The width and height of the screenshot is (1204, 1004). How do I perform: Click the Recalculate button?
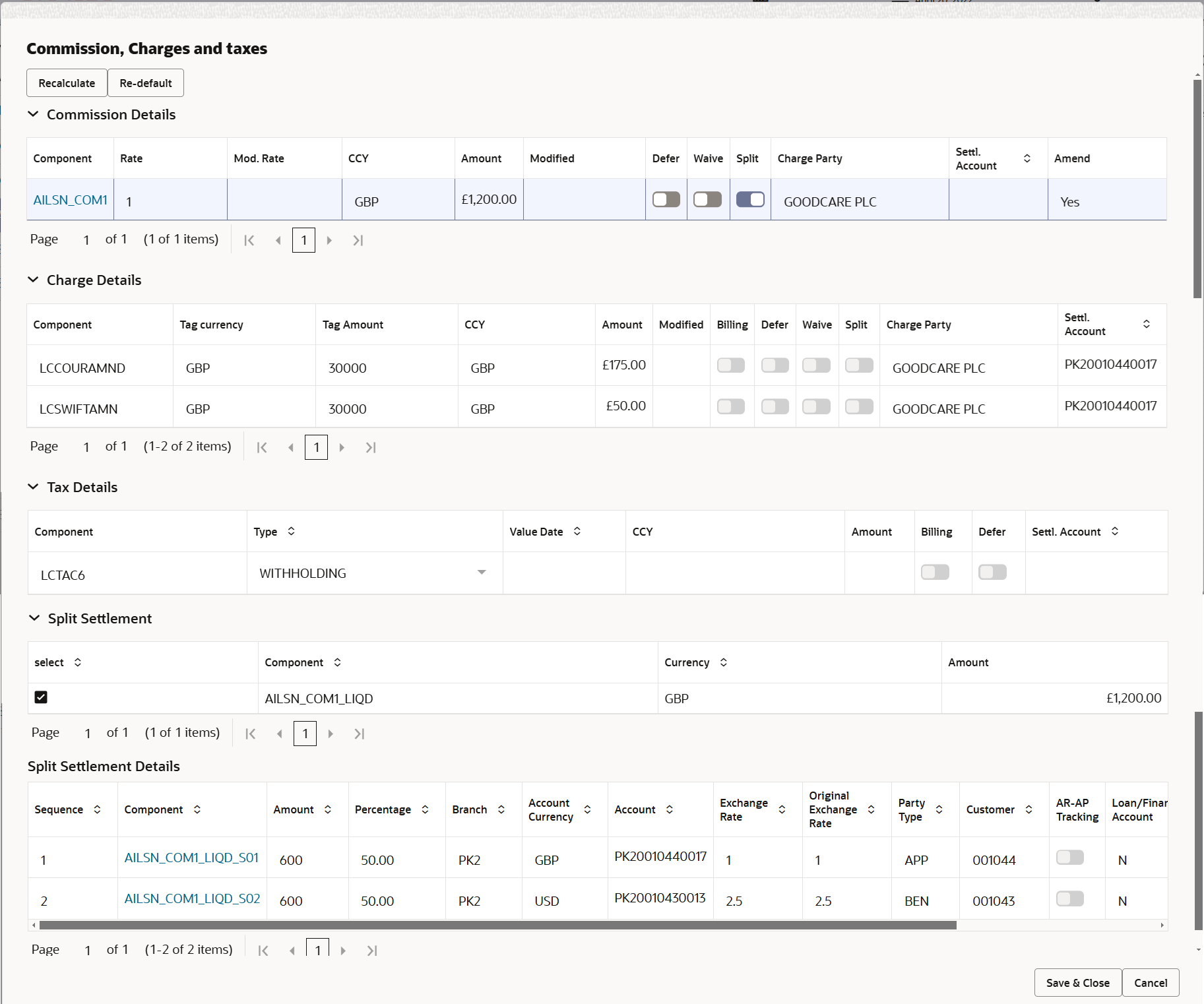coord(66,82)
